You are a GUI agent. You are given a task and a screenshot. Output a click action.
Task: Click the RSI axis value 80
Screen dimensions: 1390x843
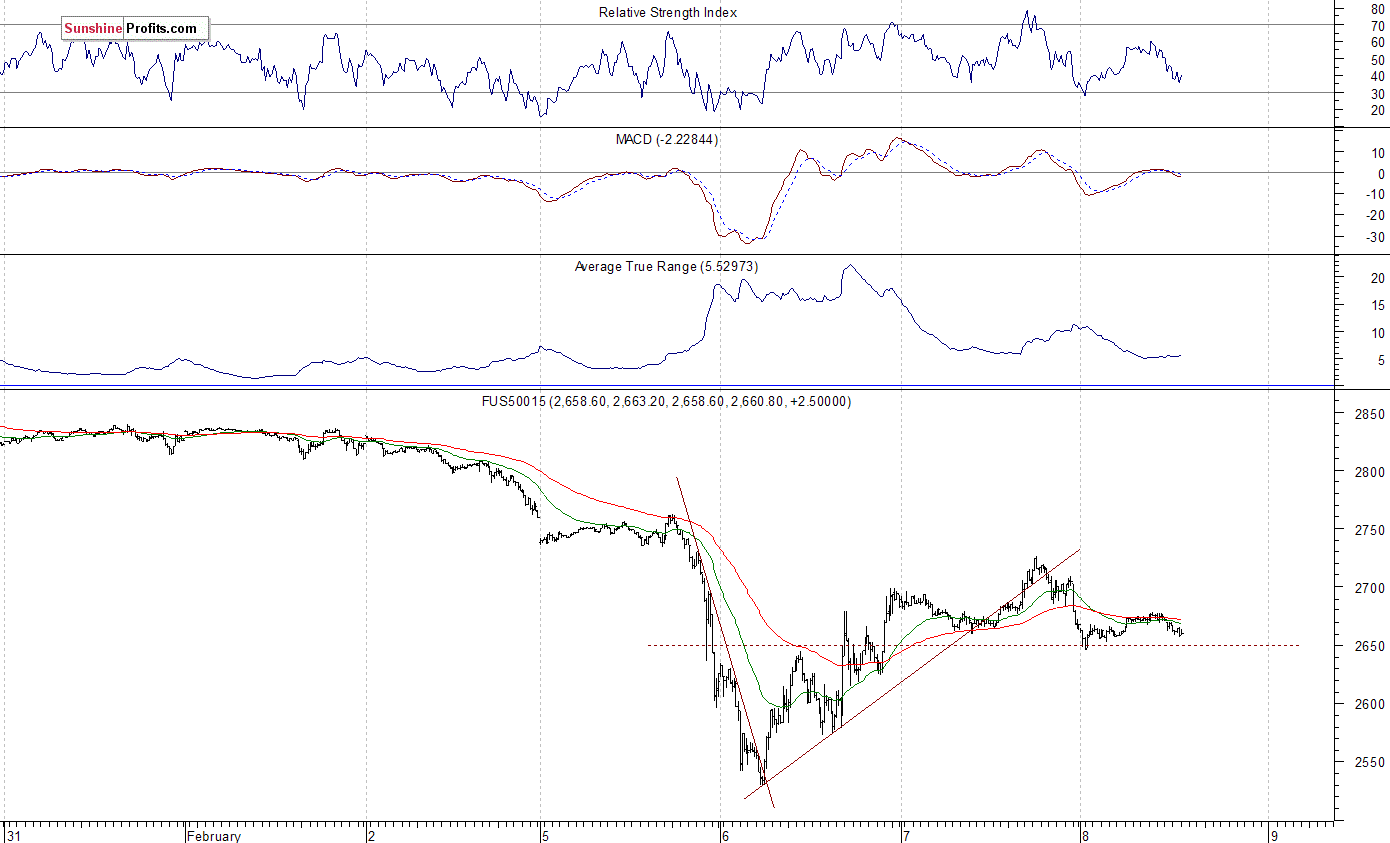1376,8
